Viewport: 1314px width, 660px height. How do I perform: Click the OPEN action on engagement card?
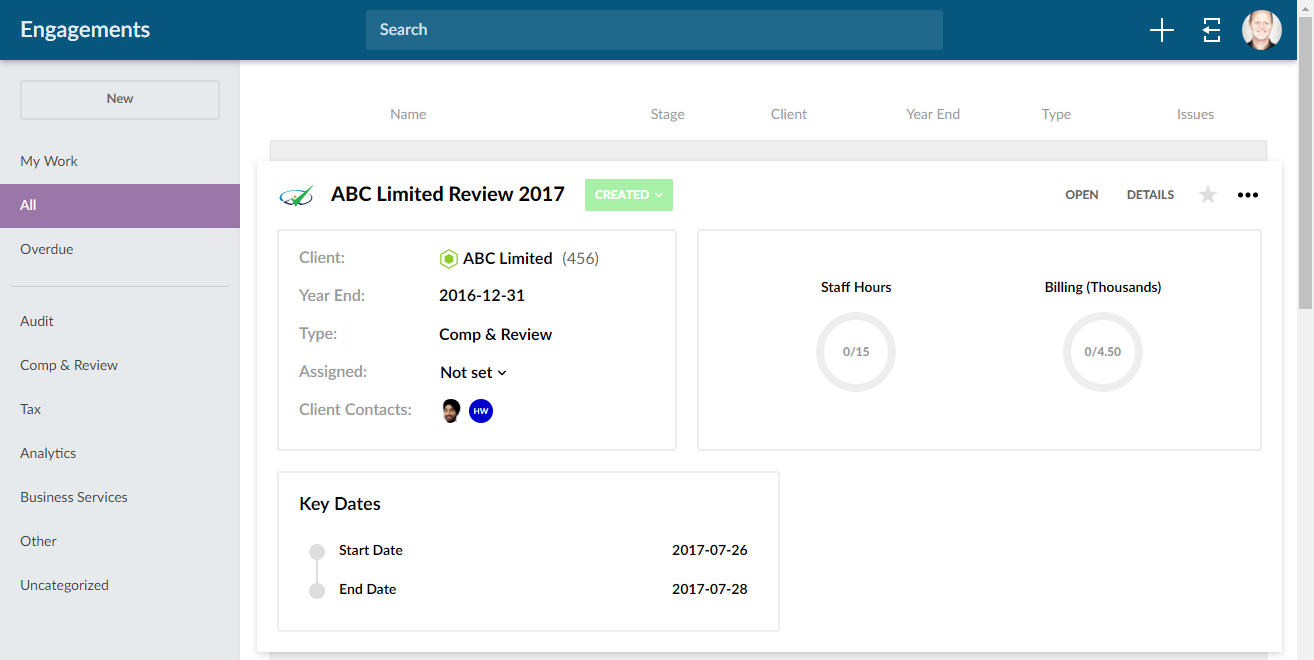click(x=1081, y=195)
